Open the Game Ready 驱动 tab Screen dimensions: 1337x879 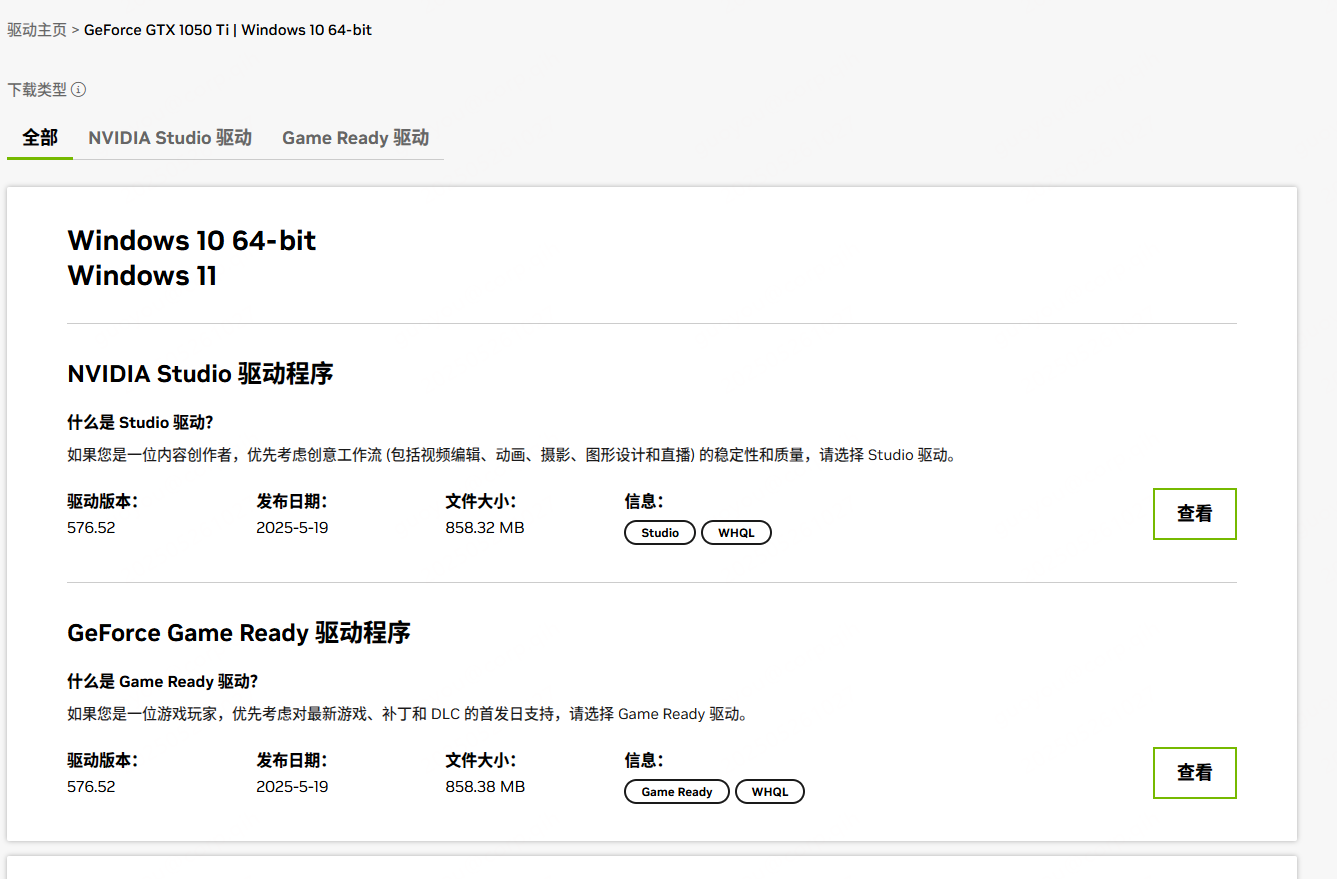pos(355,138)
